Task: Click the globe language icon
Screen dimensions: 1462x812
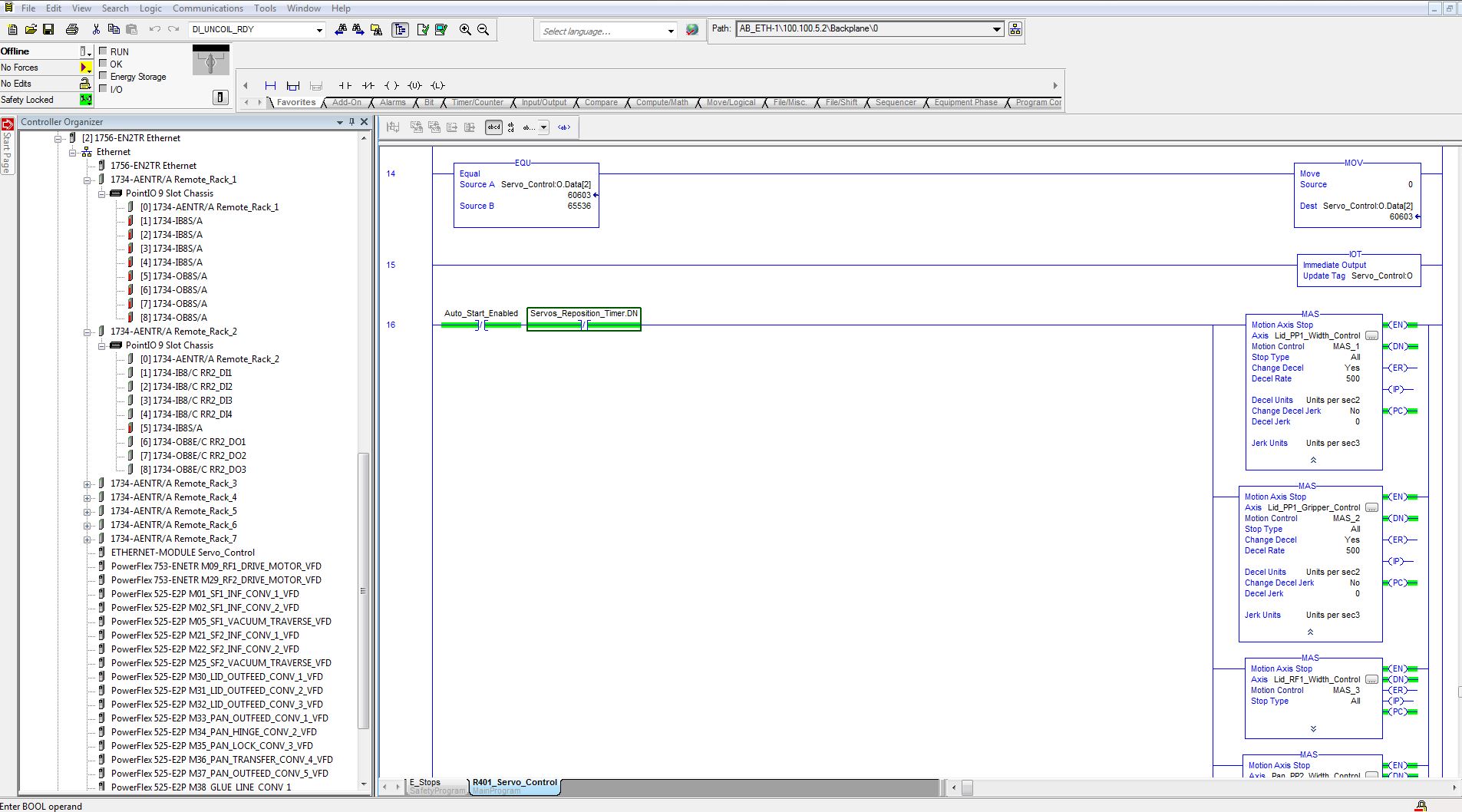Action: point(692,30)
